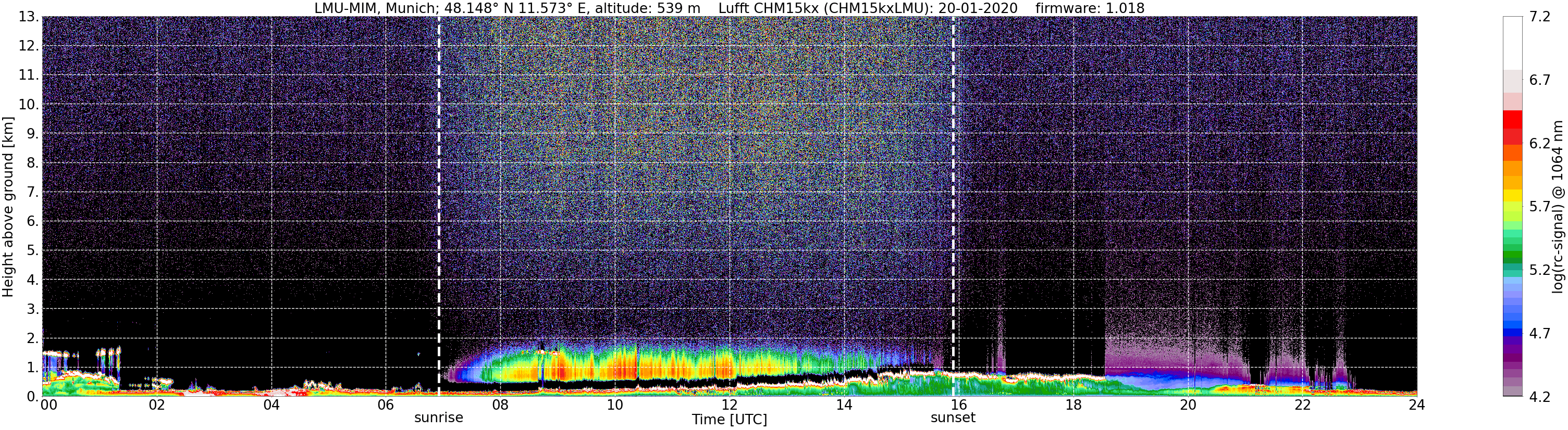Click the time axis tick label '02'
This screenshot has width=1568, height=430.
[x=157, y=405]
